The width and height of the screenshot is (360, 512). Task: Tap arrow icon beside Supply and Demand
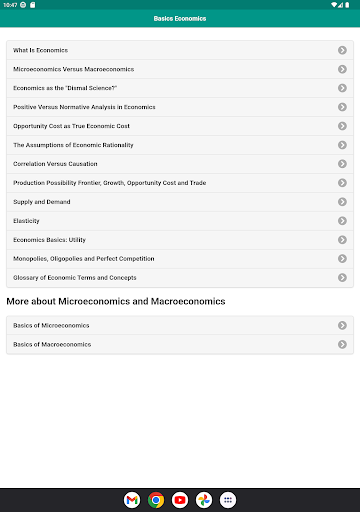click(x=342, y=202)
